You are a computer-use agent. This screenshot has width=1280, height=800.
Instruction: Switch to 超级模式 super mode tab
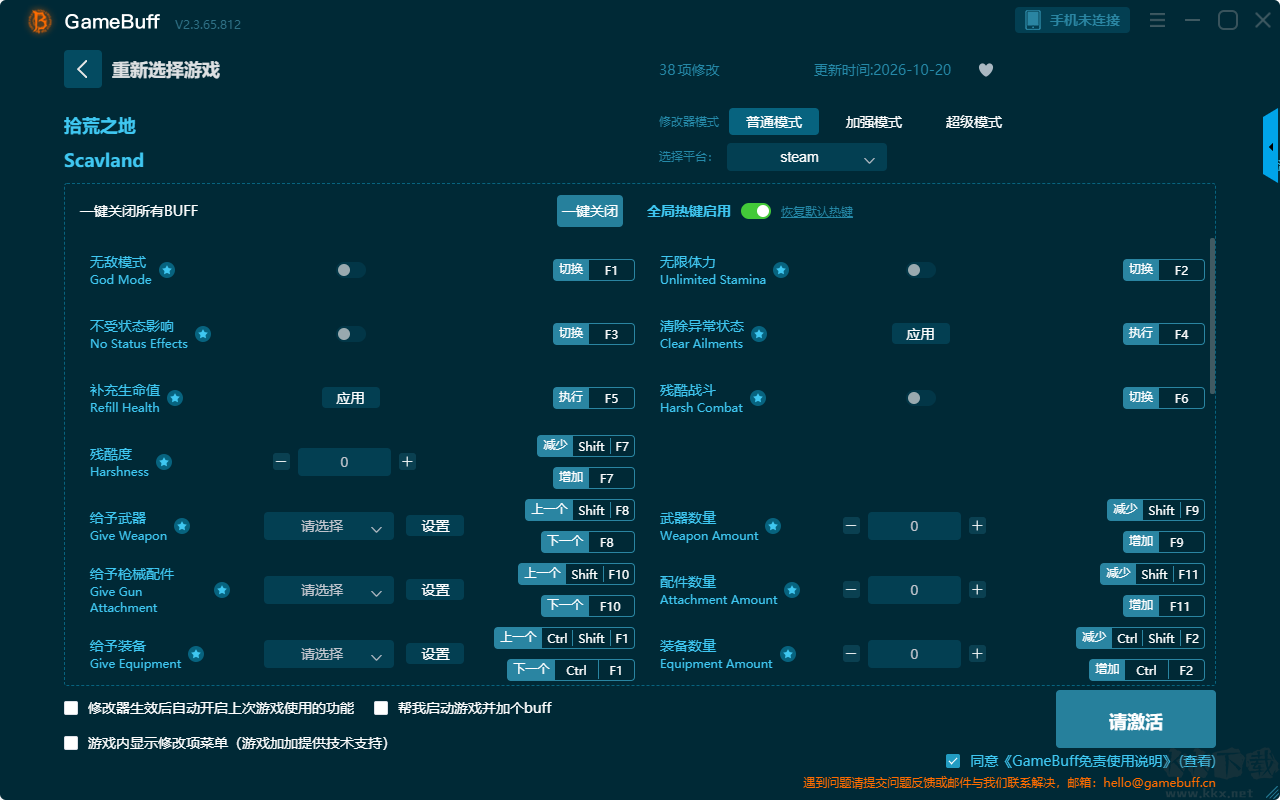(974, 122)
